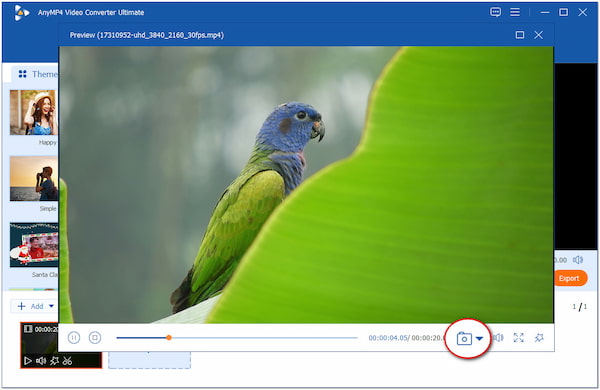
Task: Open the Add dropdown arrow
Action: (51, 306)
